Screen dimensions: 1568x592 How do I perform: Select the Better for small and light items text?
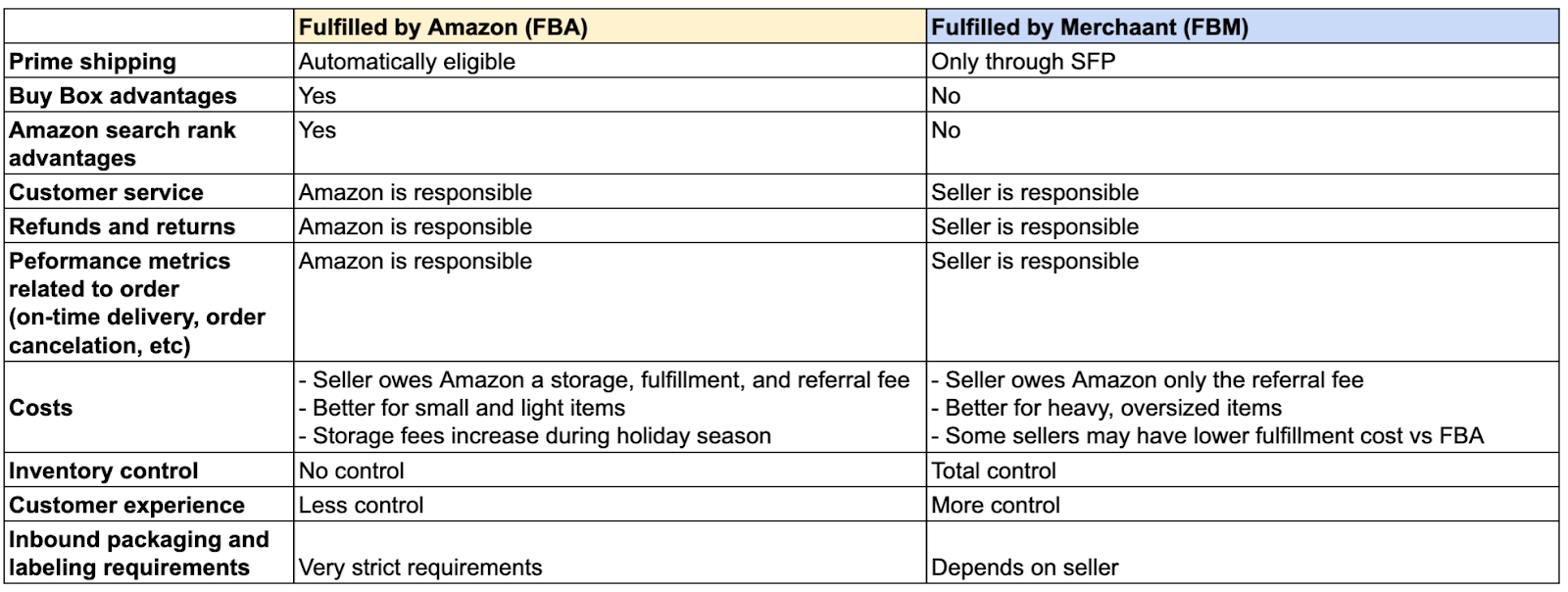pos(466,408)
